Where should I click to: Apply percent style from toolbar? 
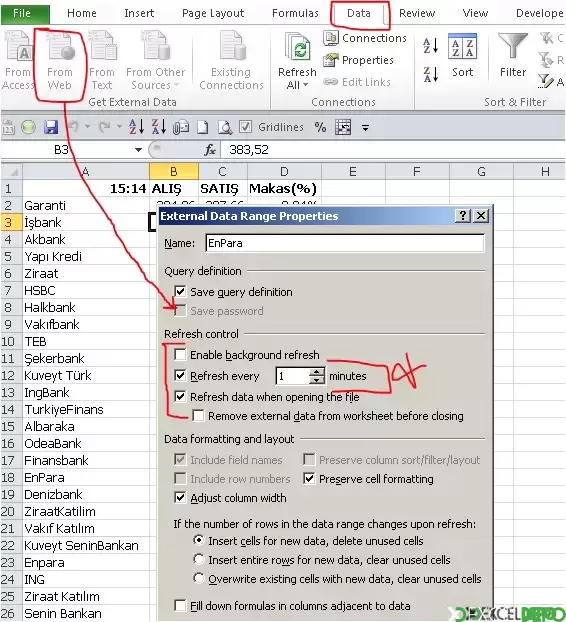coord(320,127)
